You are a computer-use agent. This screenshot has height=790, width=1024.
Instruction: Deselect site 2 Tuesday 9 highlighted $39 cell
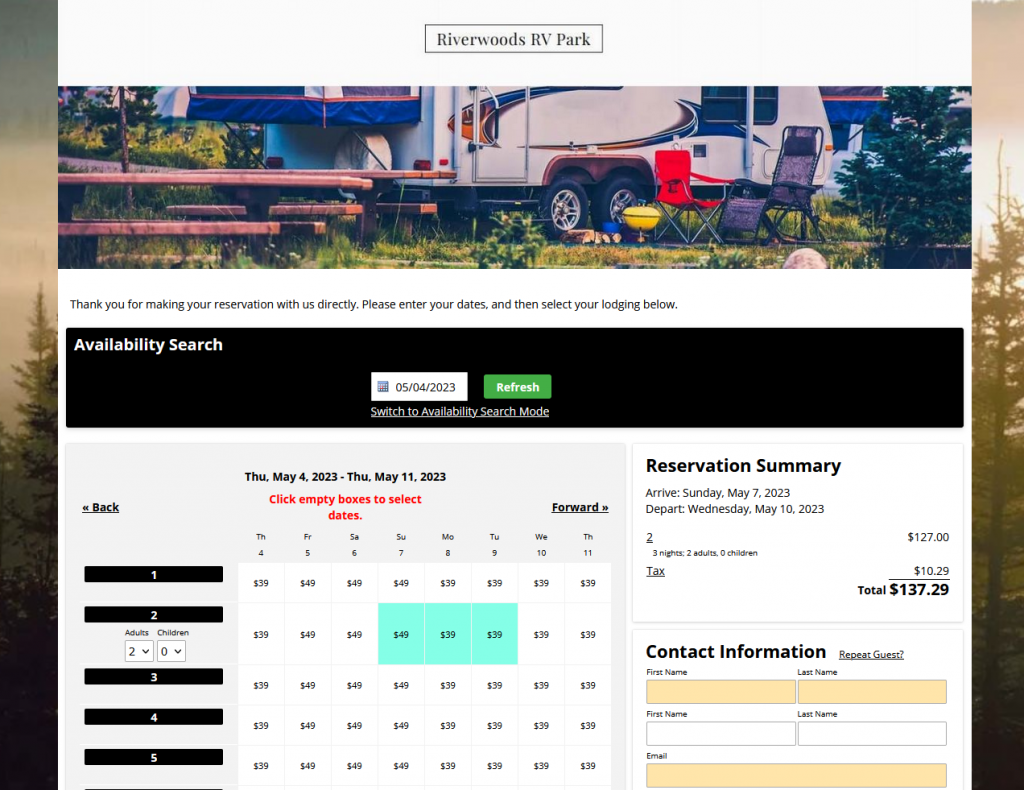[x=494, y=634]
